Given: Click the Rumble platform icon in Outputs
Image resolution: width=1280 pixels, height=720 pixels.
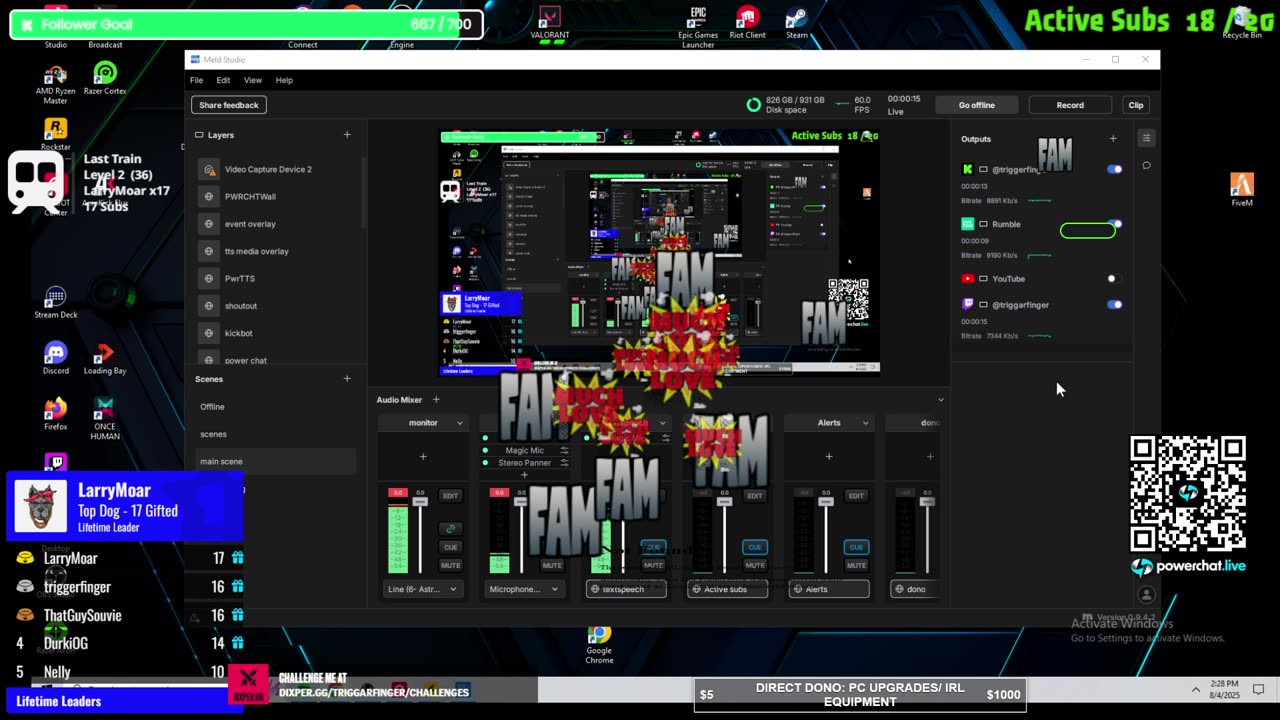Looking at the screenshot, I should [x=967, y=224].
